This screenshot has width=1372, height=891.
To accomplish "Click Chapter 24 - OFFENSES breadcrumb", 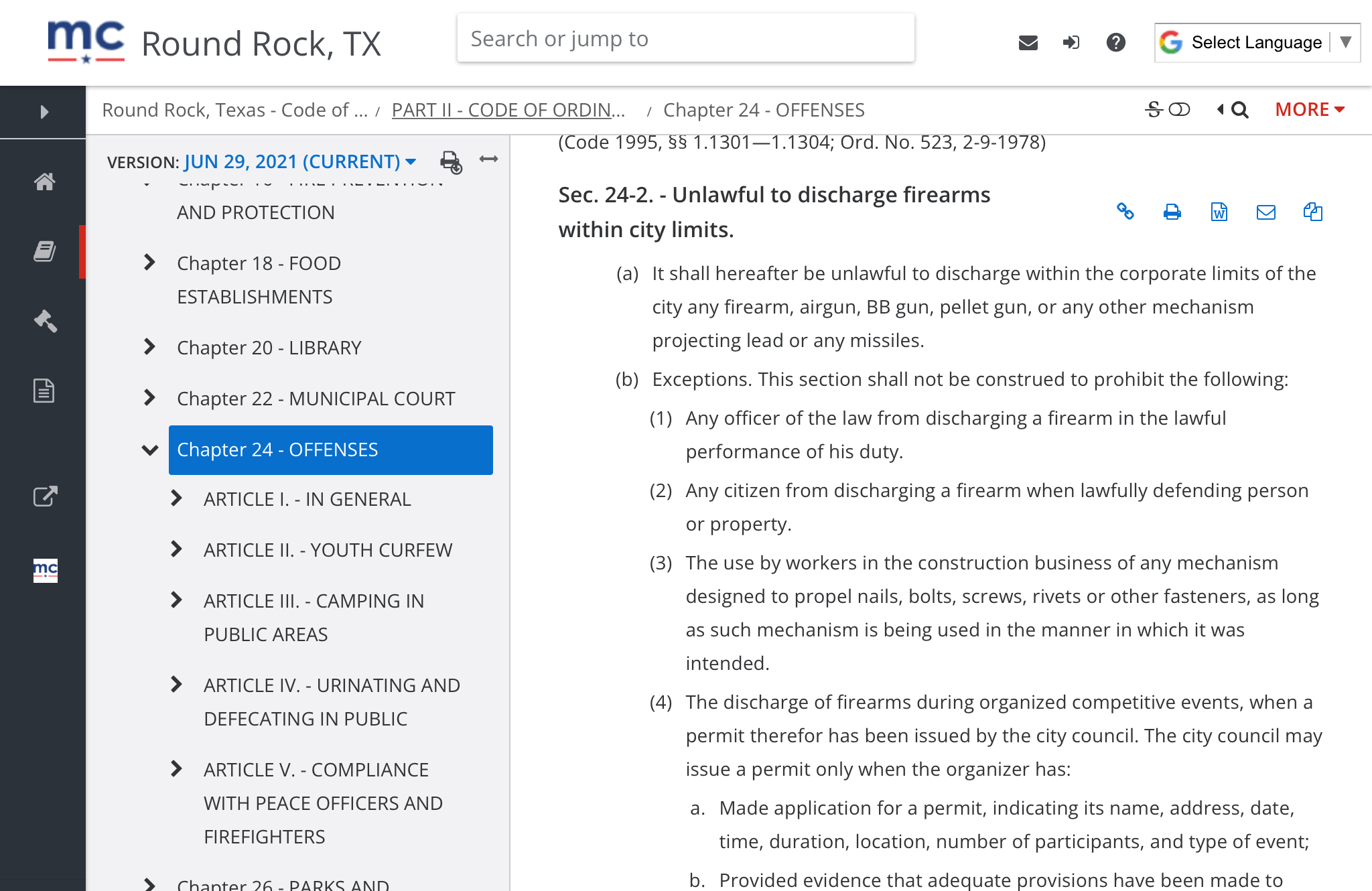I will [x=764, y=110].
